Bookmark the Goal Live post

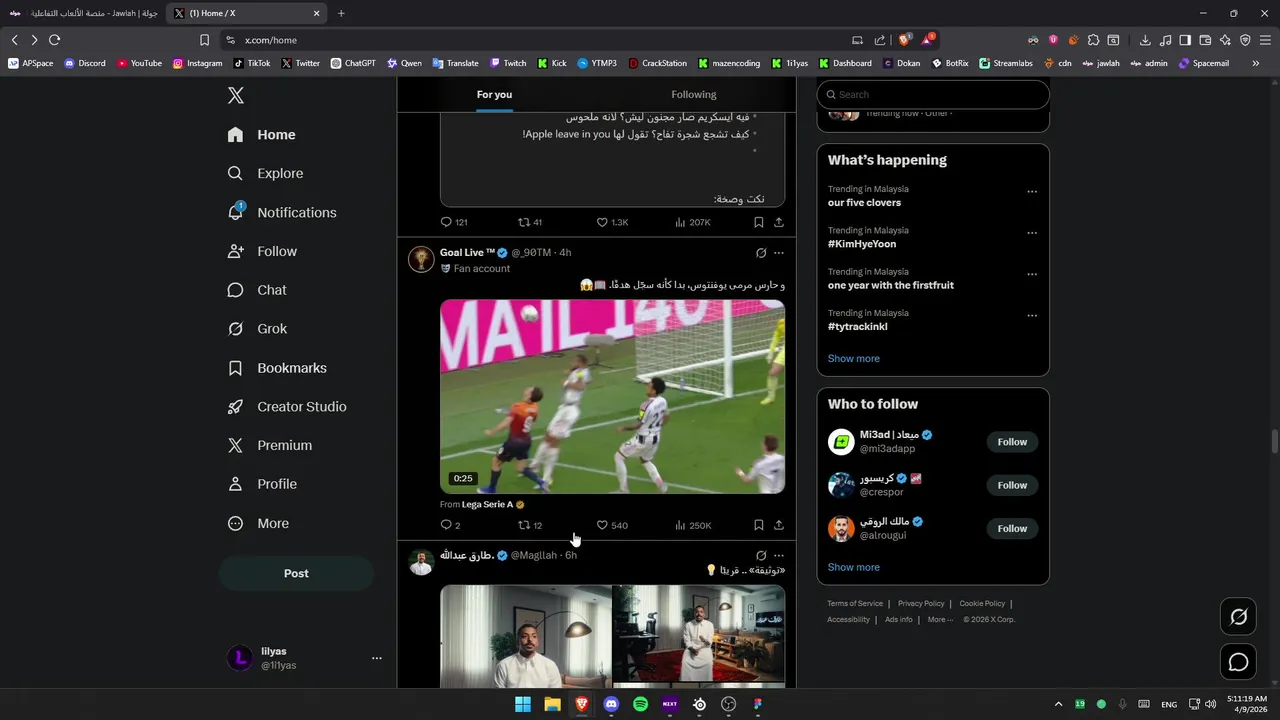click(x=759, y=525)
